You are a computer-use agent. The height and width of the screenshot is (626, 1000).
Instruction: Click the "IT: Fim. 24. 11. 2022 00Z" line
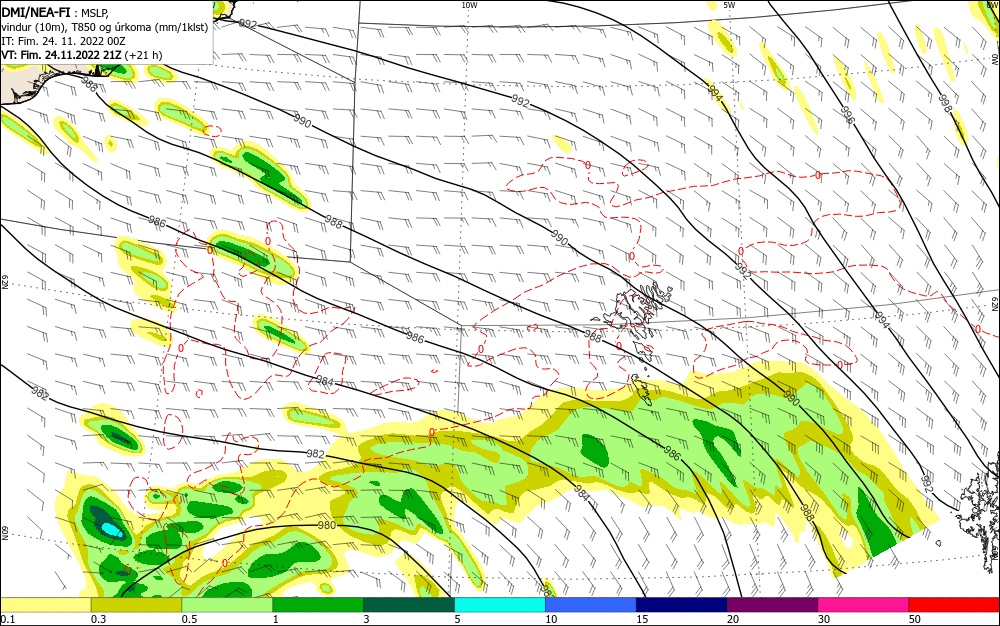(63, 41)
